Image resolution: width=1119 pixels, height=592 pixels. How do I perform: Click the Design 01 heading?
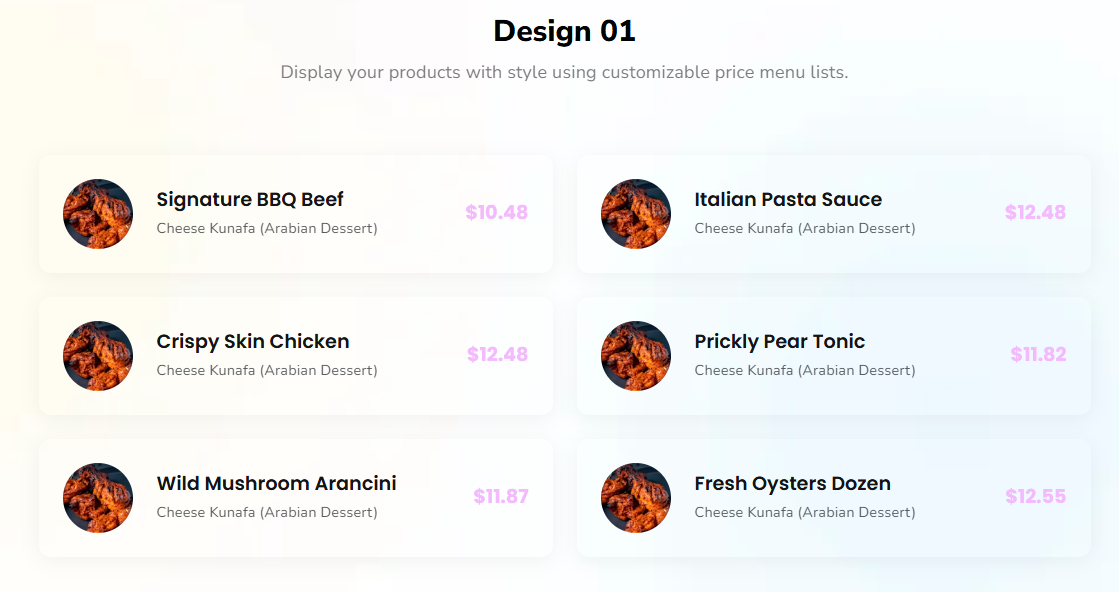[x=563, y=31]
